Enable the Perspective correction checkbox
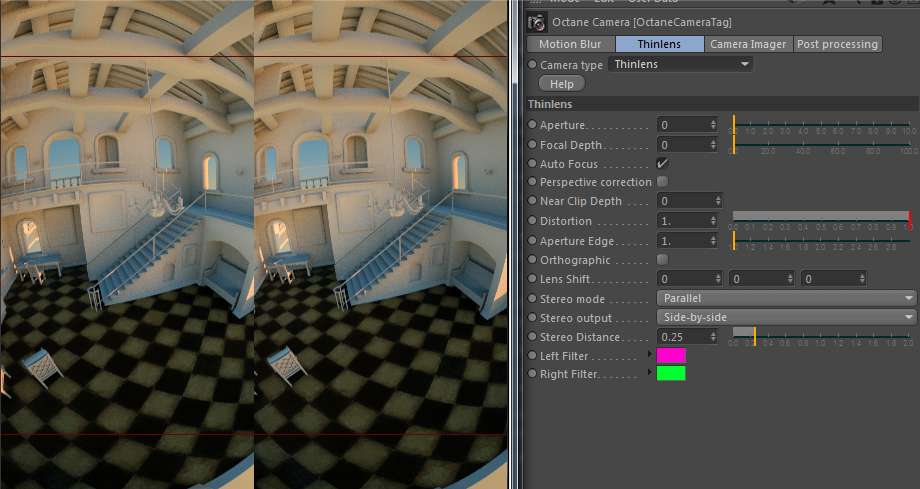Image resolution: width=920 pixels, height=489 pixels. [x=662, y=182]
